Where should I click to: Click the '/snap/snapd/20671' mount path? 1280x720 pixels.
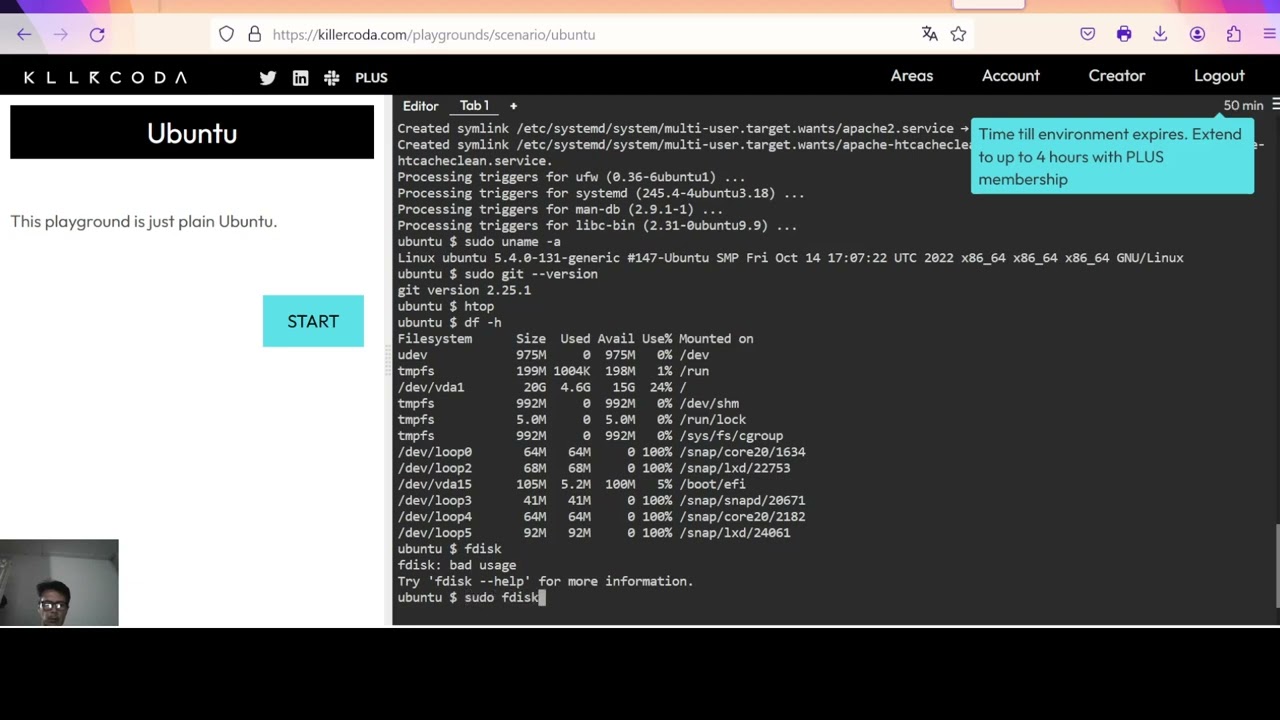[x=742, y=500]
